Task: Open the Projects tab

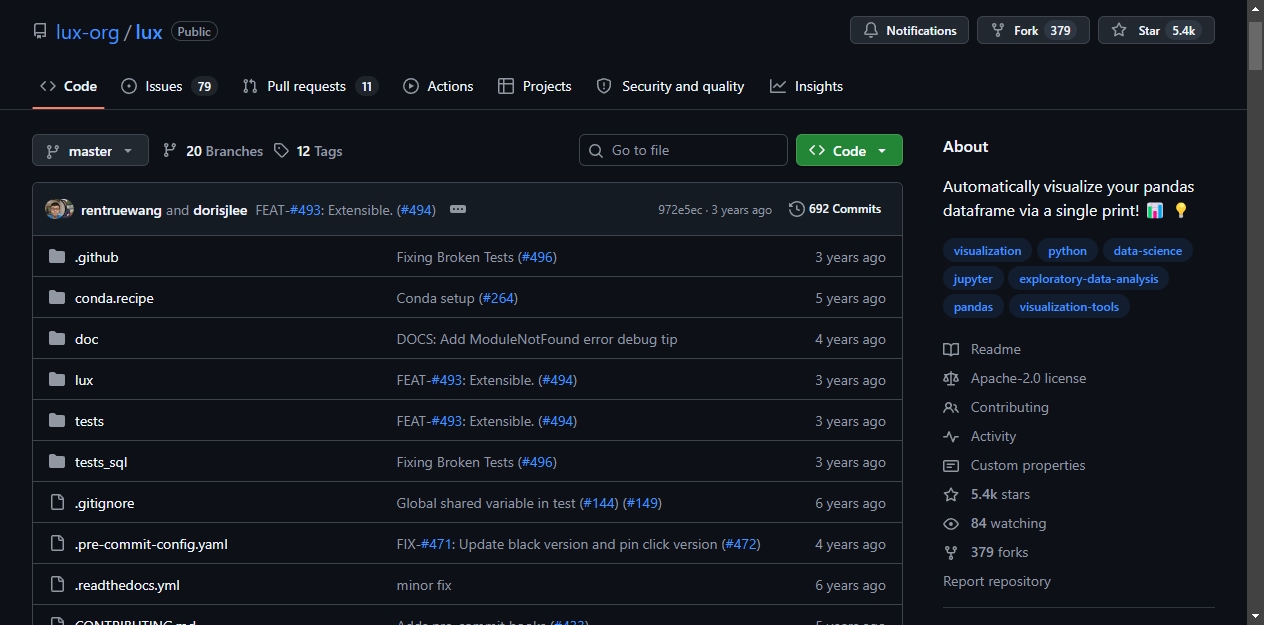Action: pos(535,86)
